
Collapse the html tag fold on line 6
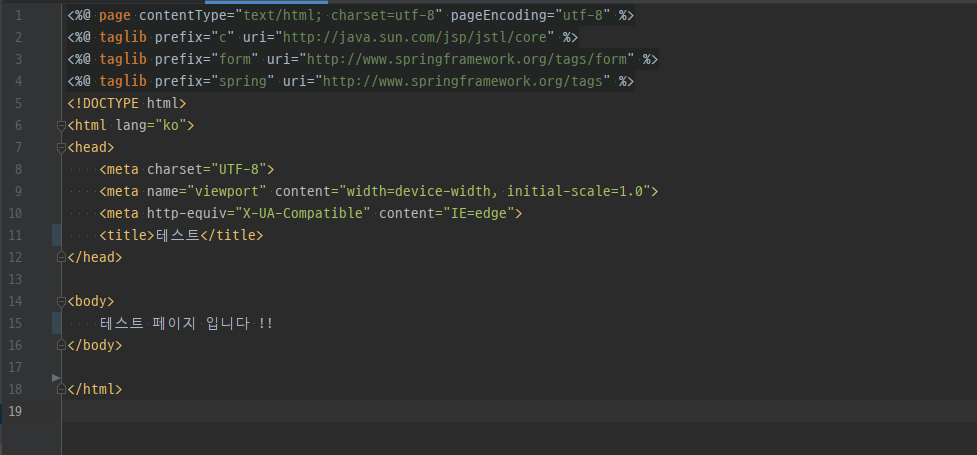61,126
